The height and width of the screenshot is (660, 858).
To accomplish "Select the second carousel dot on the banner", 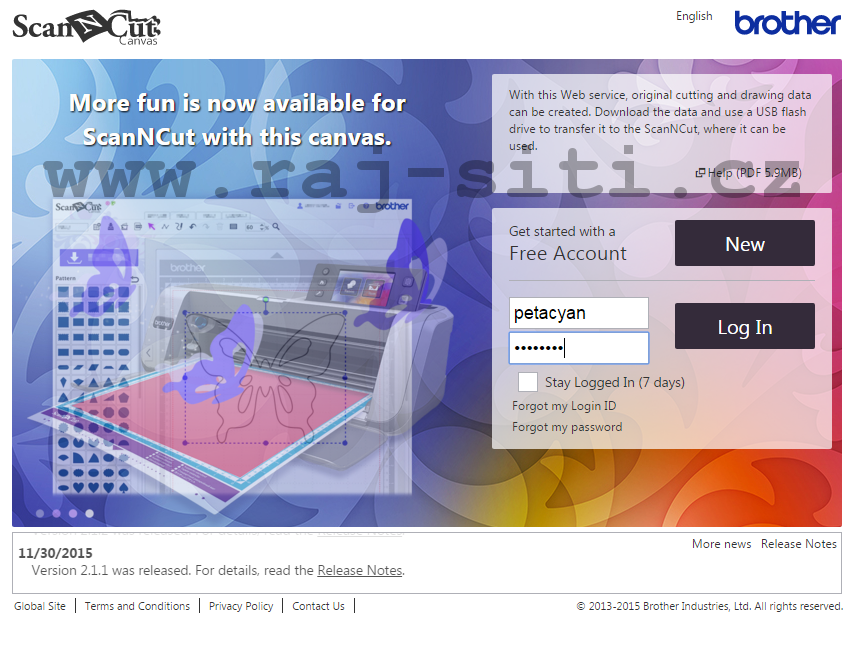I will pos(57,513).
